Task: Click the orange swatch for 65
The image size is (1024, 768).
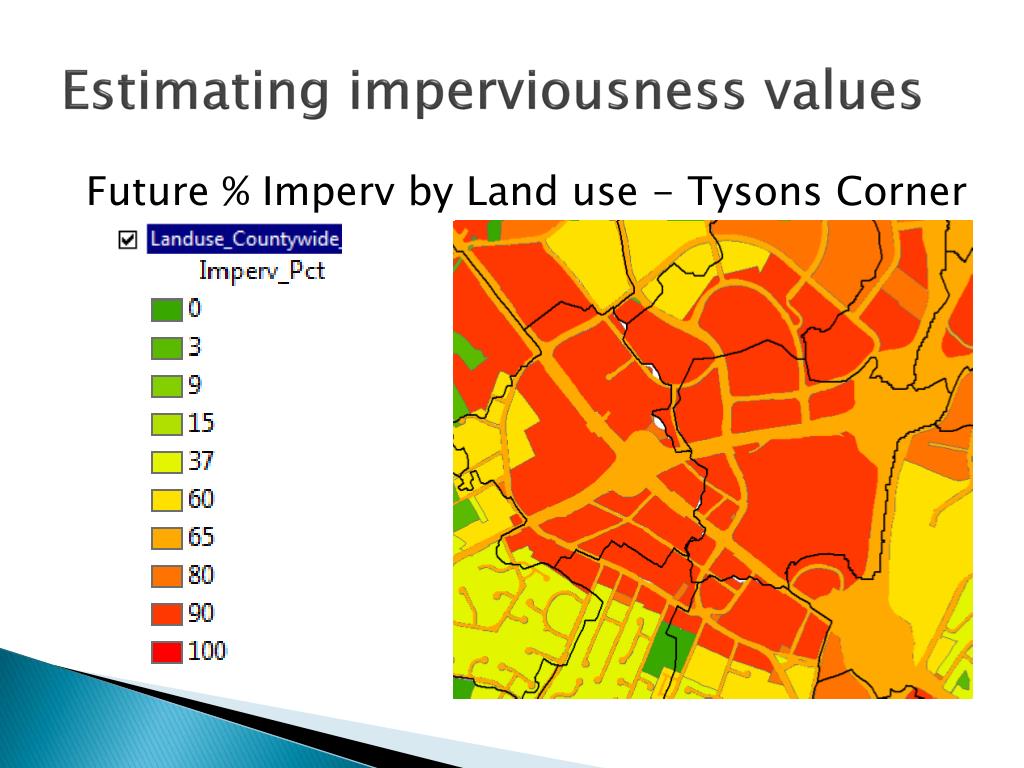Action: coord(167,537)
